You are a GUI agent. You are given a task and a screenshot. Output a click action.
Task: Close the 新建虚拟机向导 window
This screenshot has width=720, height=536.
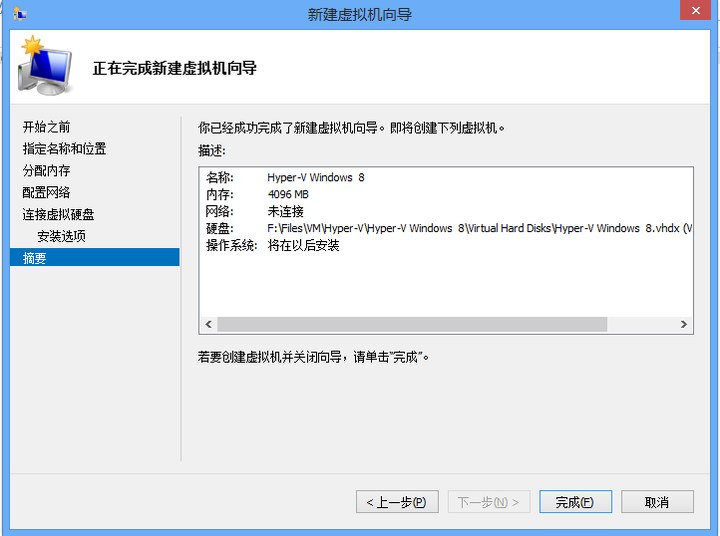(x=695, y=10)
